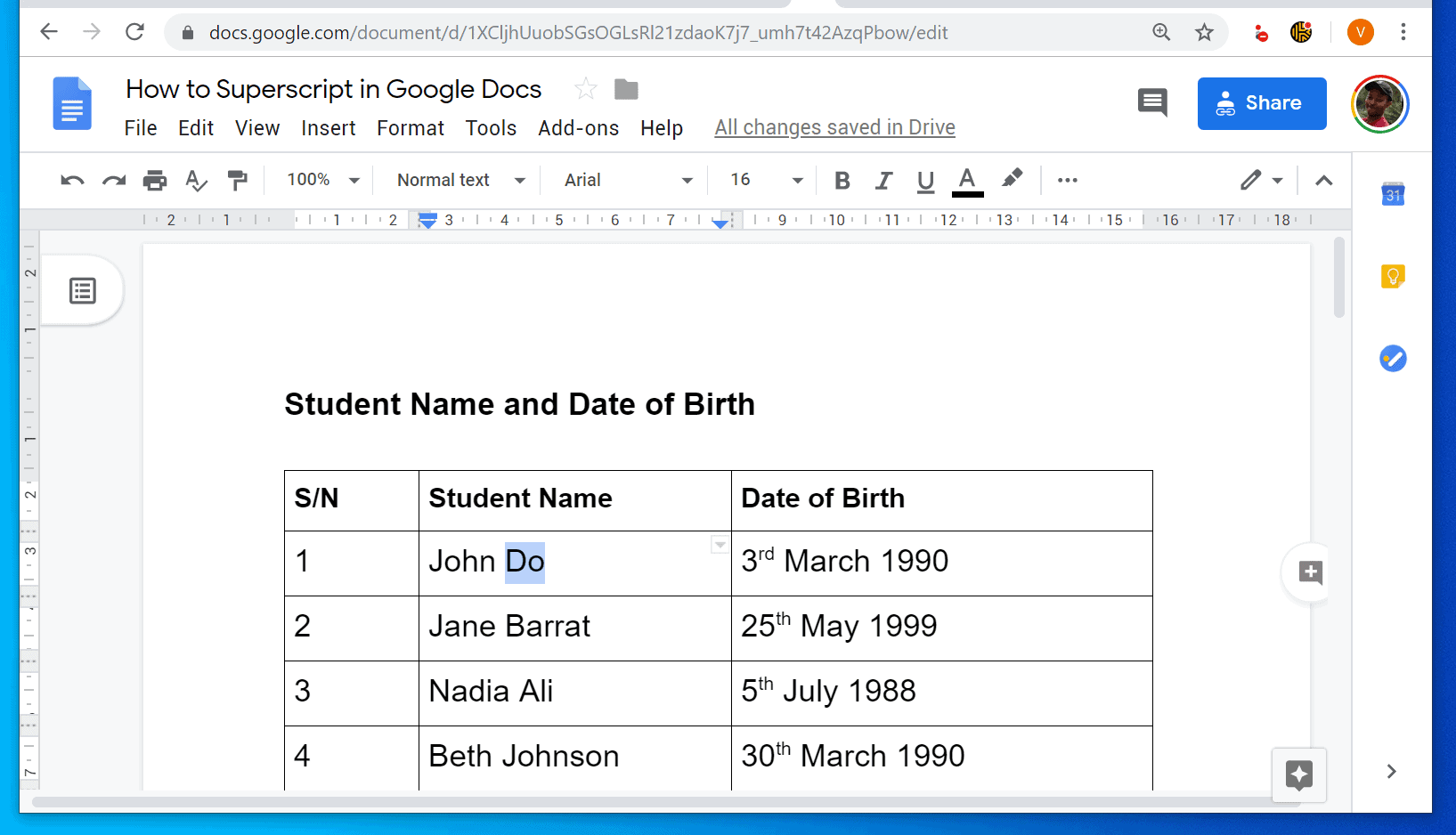The width and height of the screenshot is (1456, 835).
Task: Click the Print icon in toolbar
Action: coord(155,181)
